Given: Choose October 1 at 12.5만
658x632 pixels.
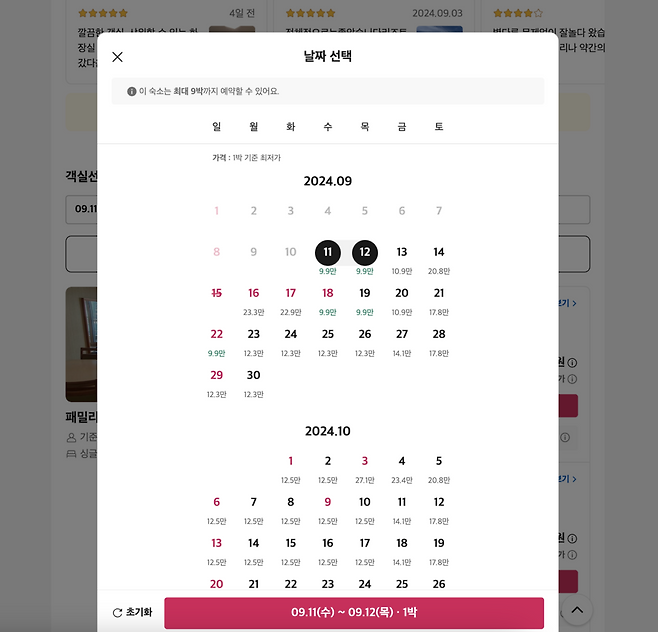Looking at the screenshot, I should (290, 468).
